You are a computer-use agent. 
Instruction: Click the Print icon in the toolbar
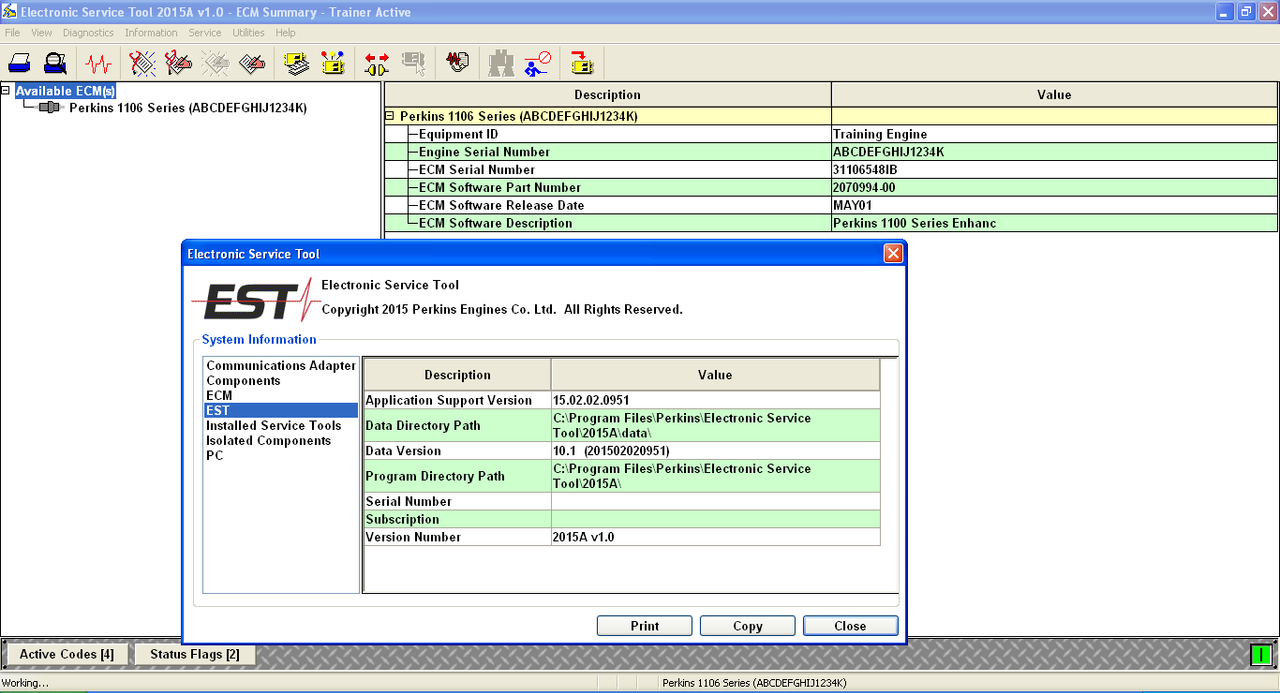point(20,64)
